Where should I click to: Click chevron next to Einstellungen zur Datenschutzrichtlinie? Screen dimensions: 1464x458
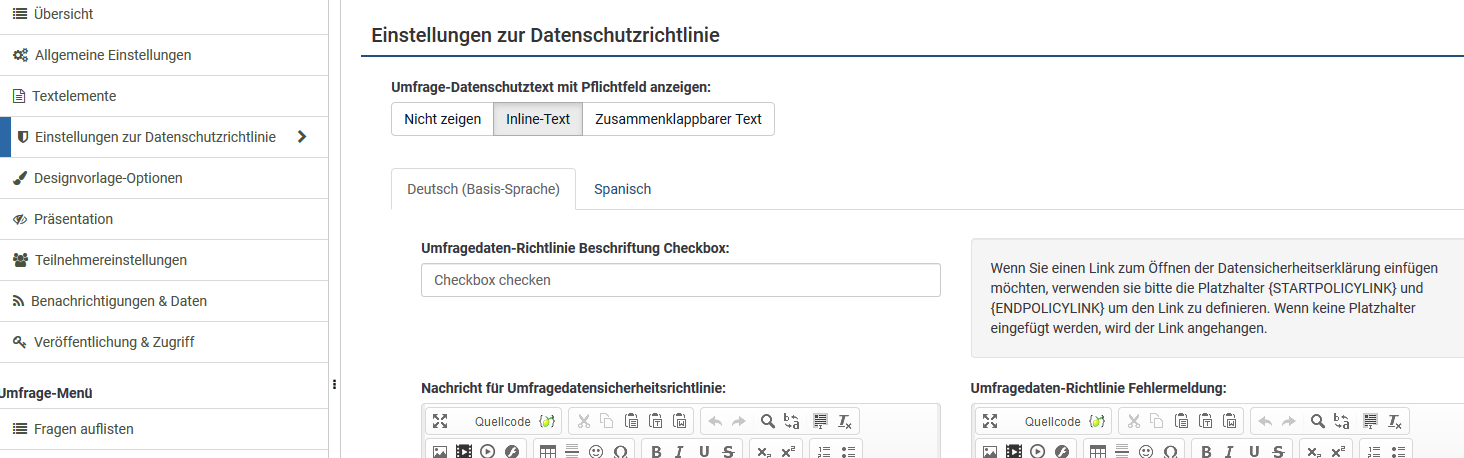tap(302, 137)
